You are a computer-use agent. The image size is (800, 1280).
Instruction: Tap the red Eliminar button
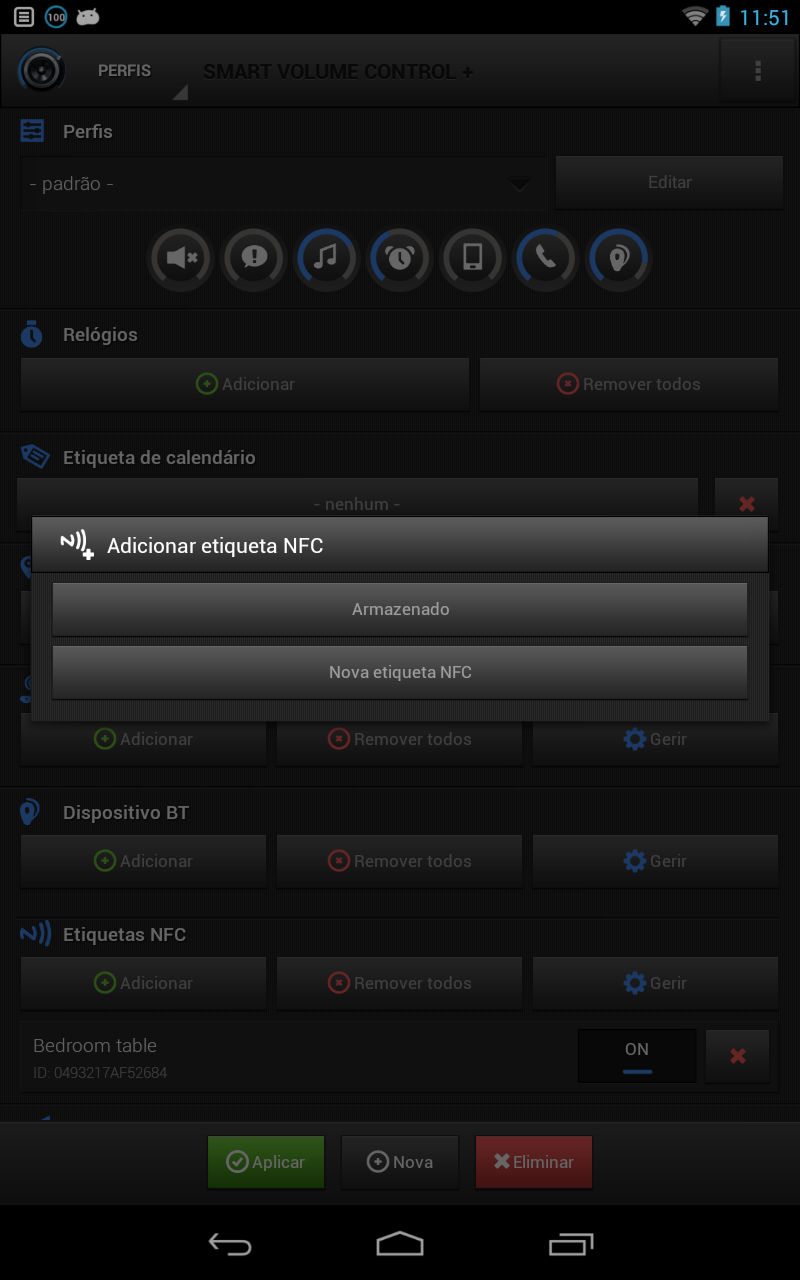click(x=533, y=1162)
